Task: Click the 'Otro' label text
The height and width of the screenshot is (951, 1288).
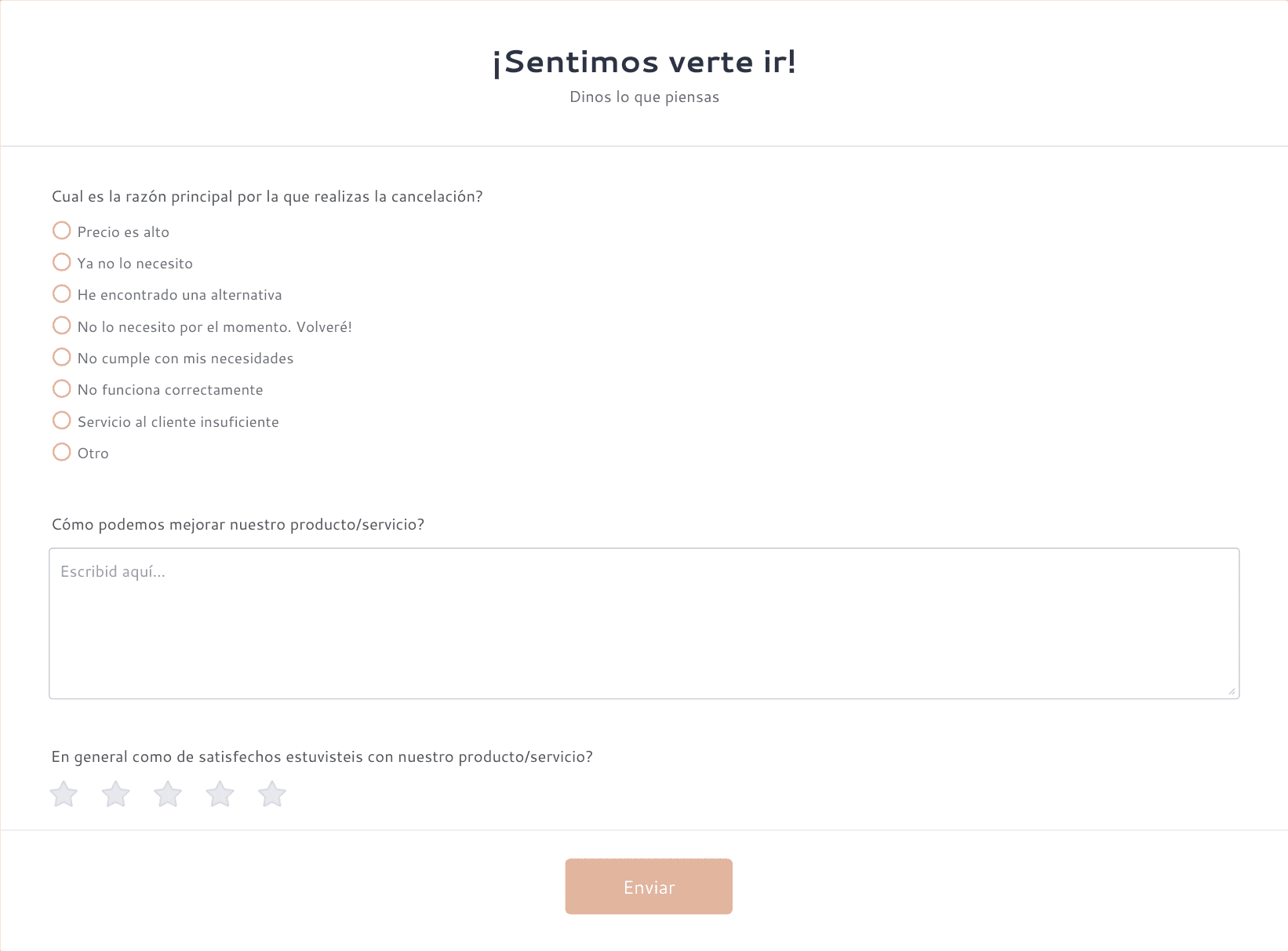Action: (93, 454)
